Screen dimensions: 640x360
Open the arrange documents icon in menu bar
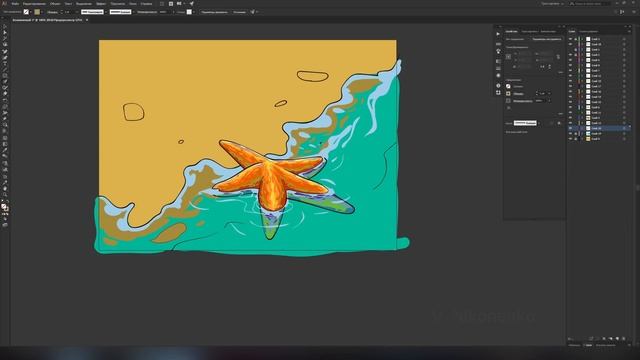coord(179,3)
